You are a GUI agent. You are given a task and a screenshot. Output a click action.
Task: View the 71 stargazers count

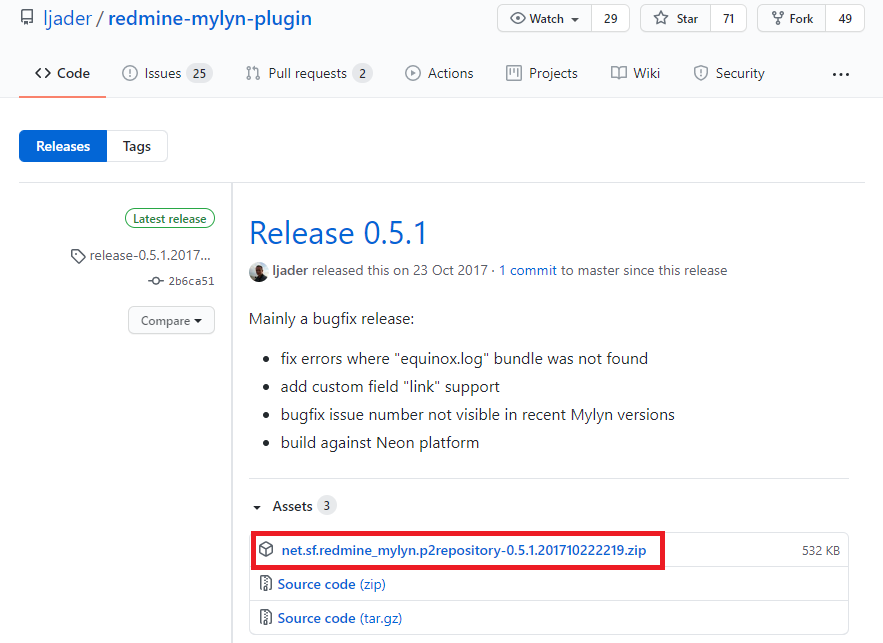tap(729, 19)
